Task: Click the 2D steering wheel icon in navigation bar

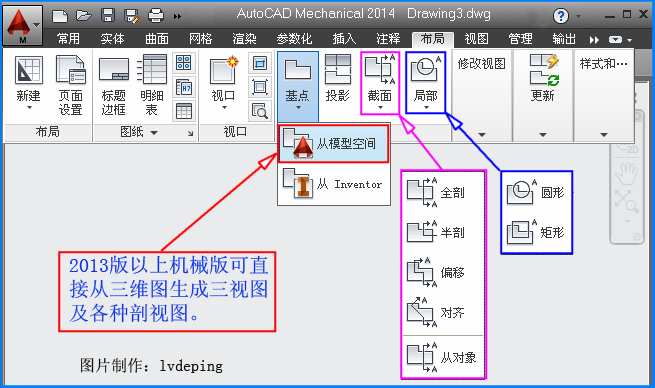Action: coord(627,147)
